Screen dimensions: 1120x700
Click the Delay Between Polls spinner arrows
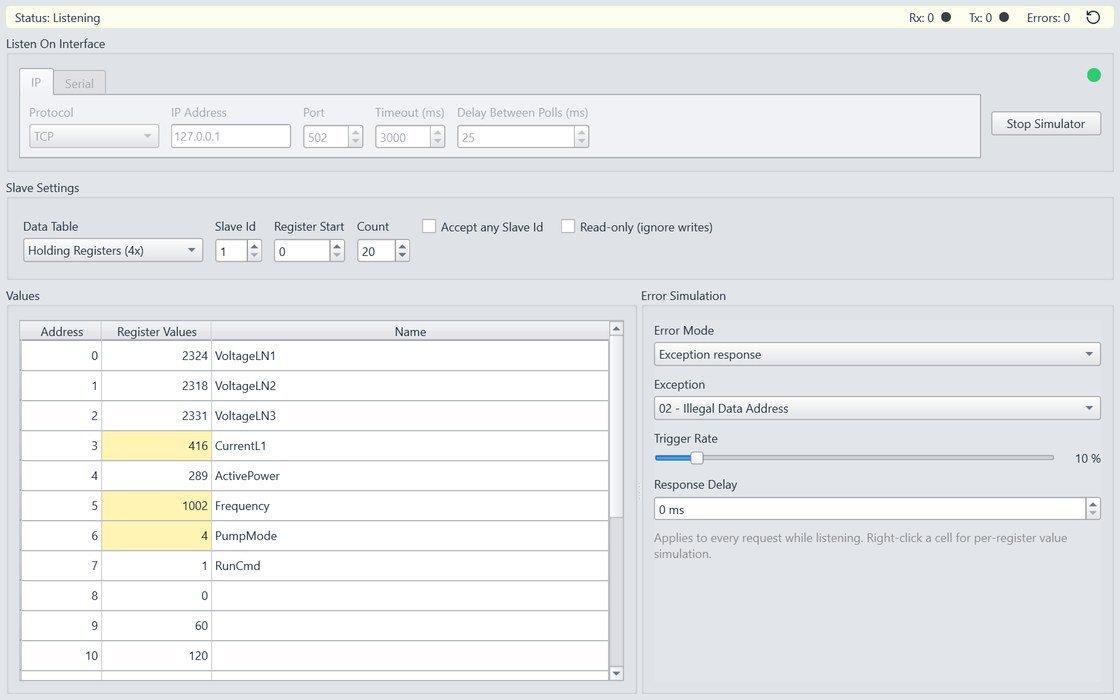(x=581, y=136)
